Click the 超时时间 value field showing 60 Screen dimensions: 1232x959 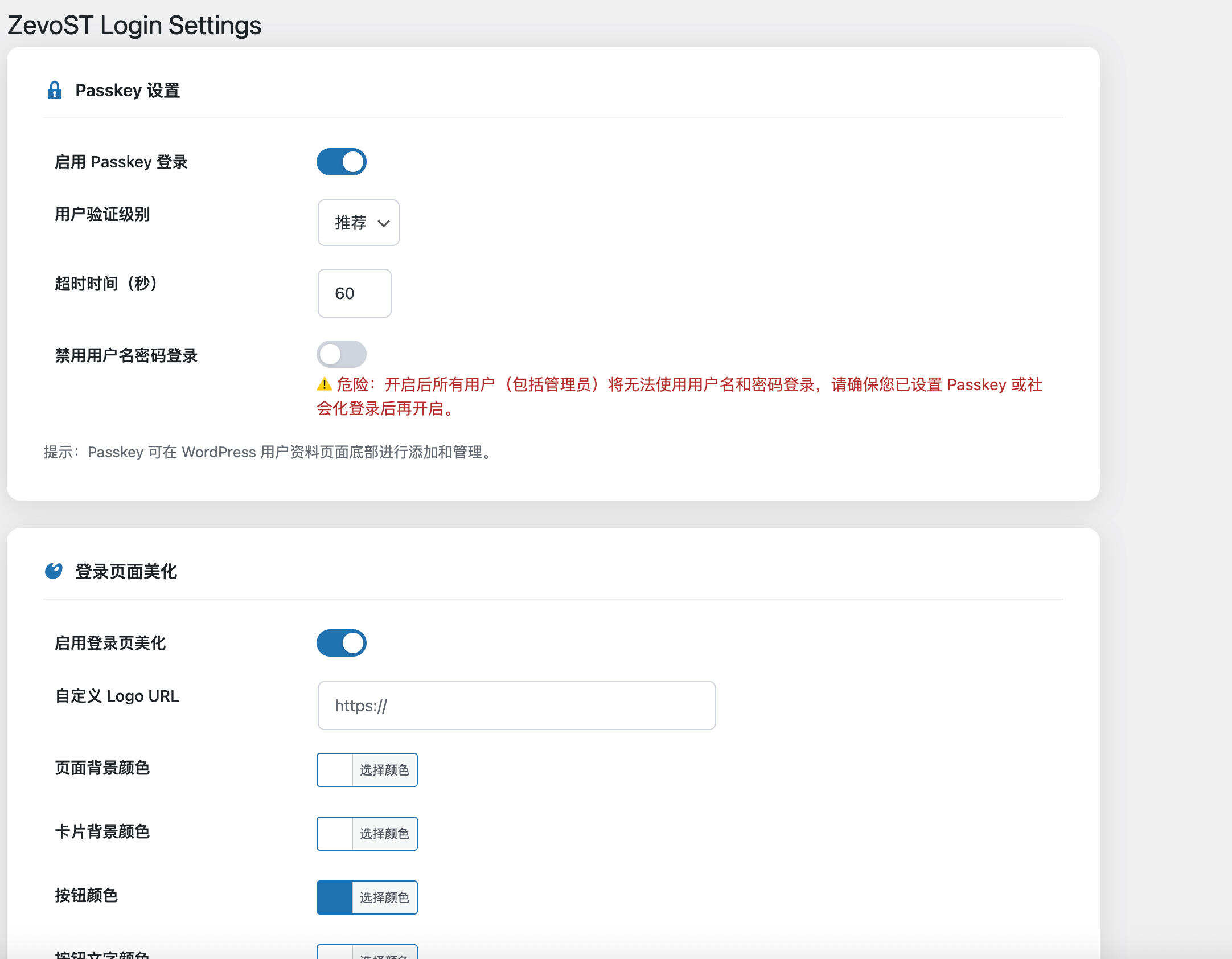pyautogui.click(x=354, y=293)
